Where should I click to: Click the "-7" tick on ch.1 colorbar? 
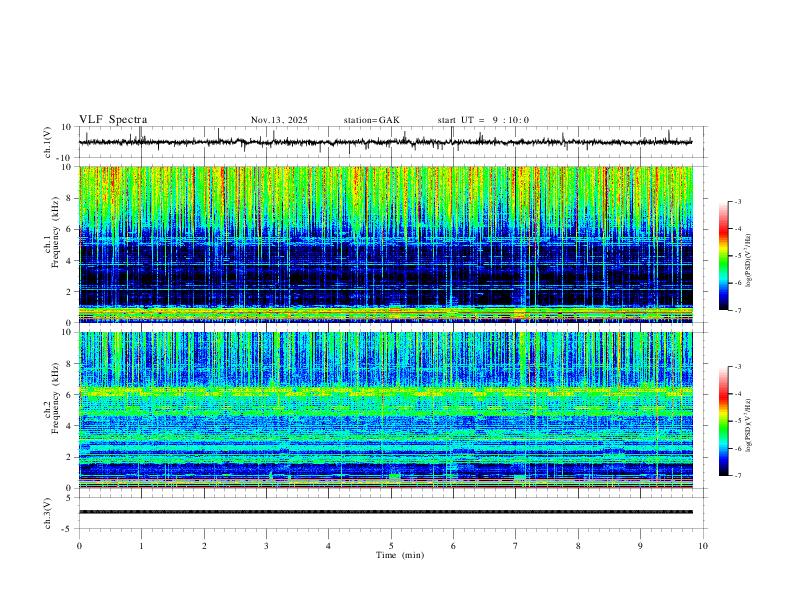point(737,310)
